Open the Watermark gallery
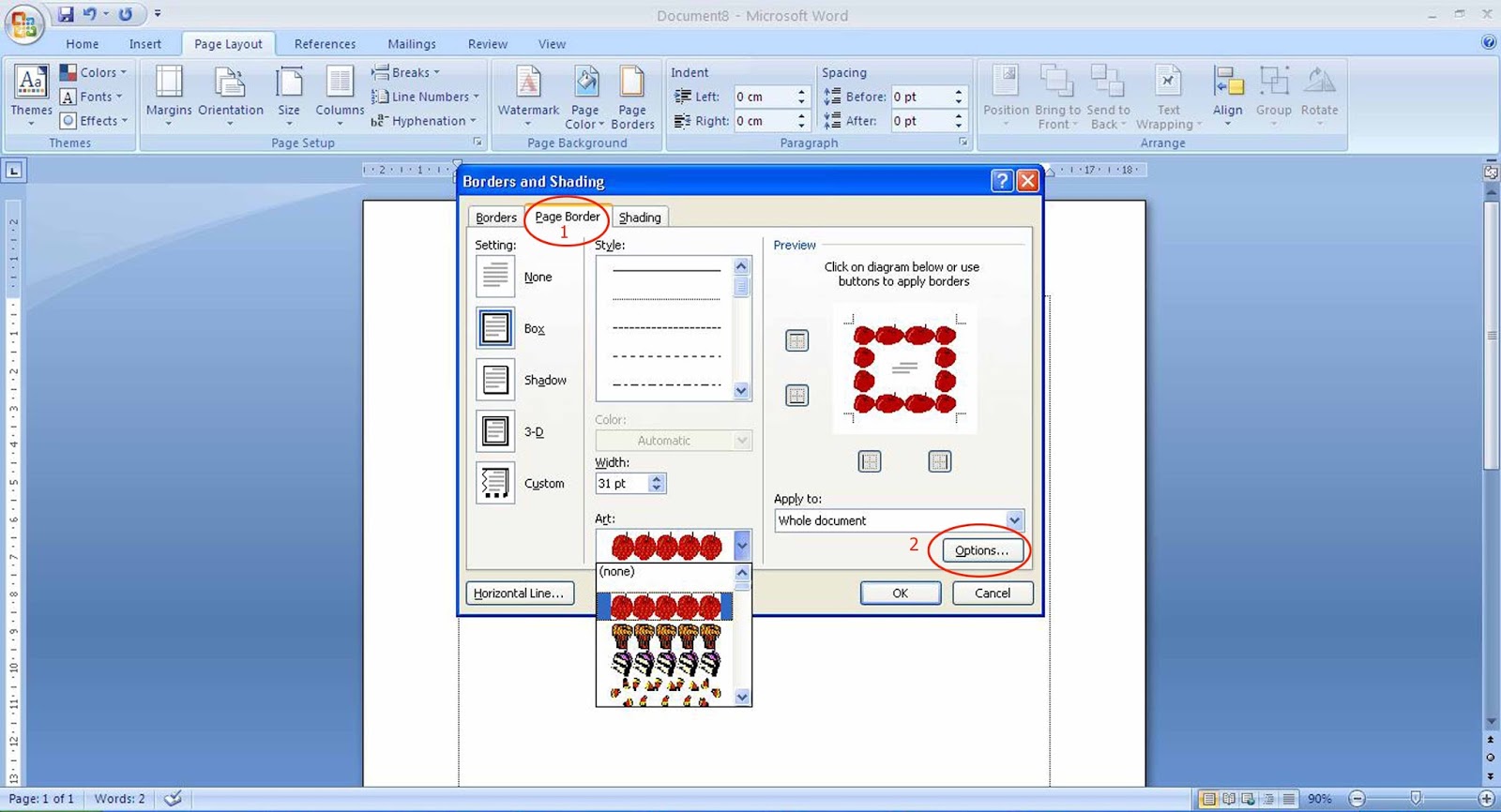Viewport: 1501px width, 812px height. [x=528, y=96]
